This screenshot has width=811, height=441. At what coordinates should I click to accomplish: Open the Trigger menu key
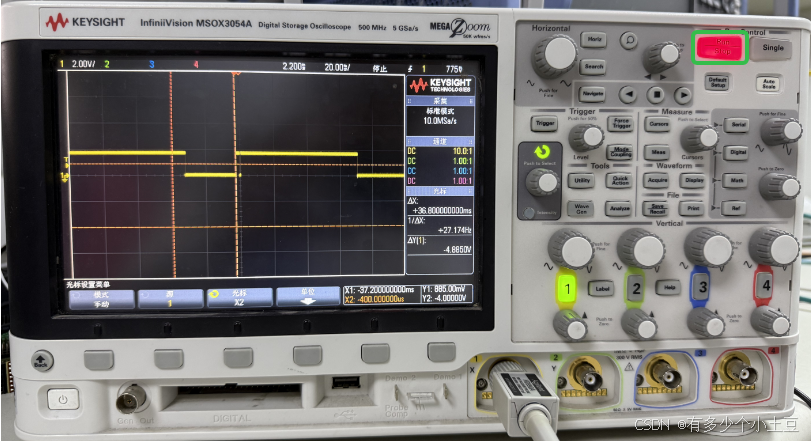(x=545, y=123)
